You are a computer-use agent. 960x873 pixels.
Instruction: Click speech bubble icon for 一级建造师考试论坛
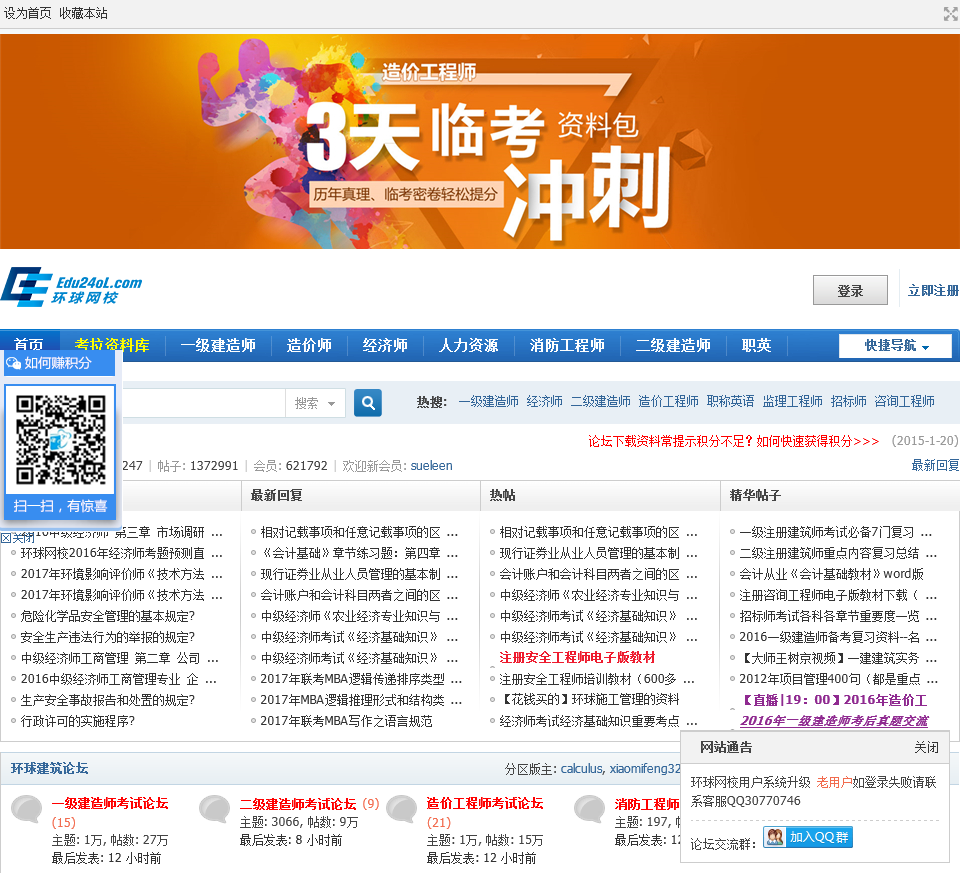pos(27,809)
